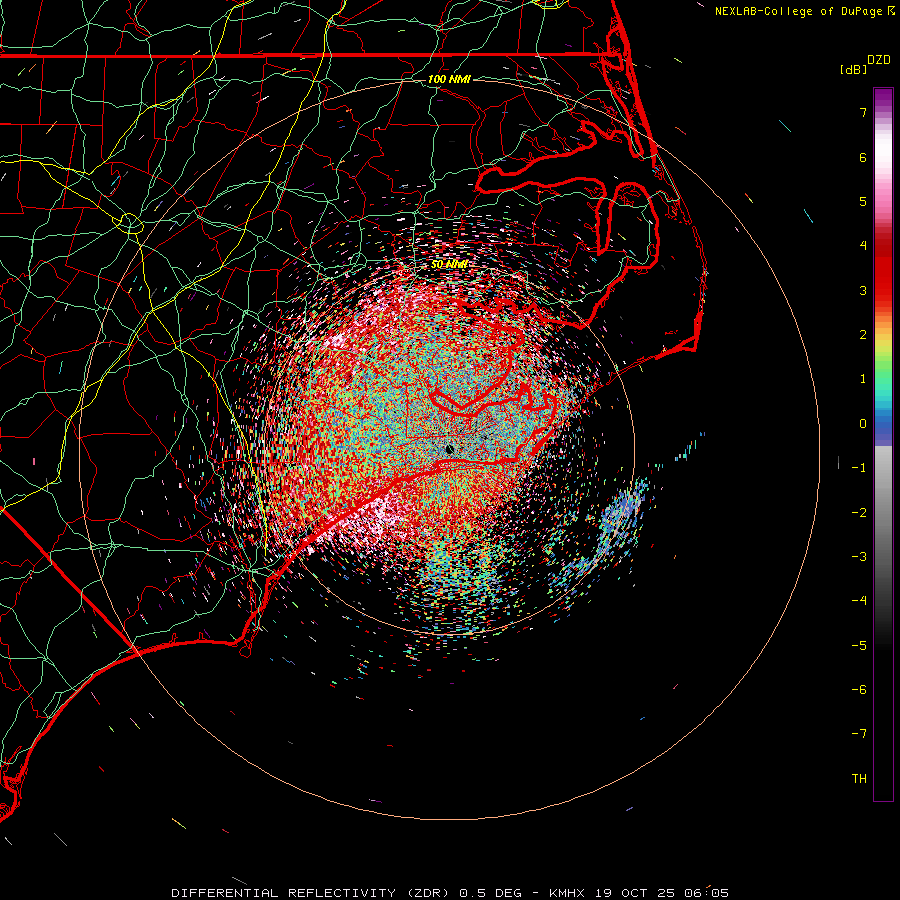Click the 19 OCT 25 date in the caption
The height and width of the screenshot is (900, 900).
click(633, 893)
